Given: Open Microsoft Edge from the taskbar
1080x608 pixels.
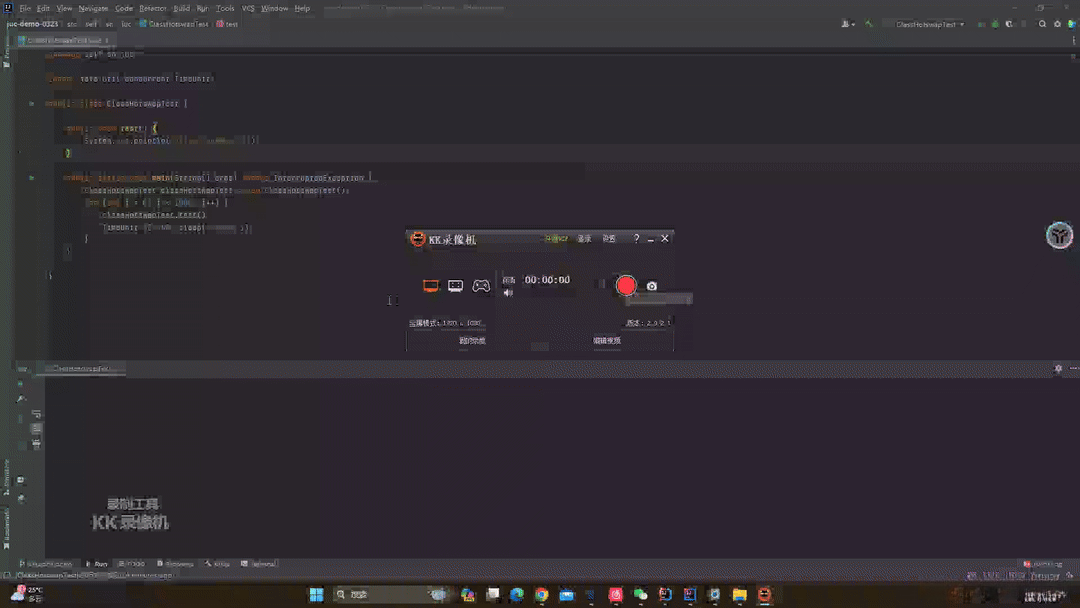Looking at the screenshot, I should tap(517, 594).
